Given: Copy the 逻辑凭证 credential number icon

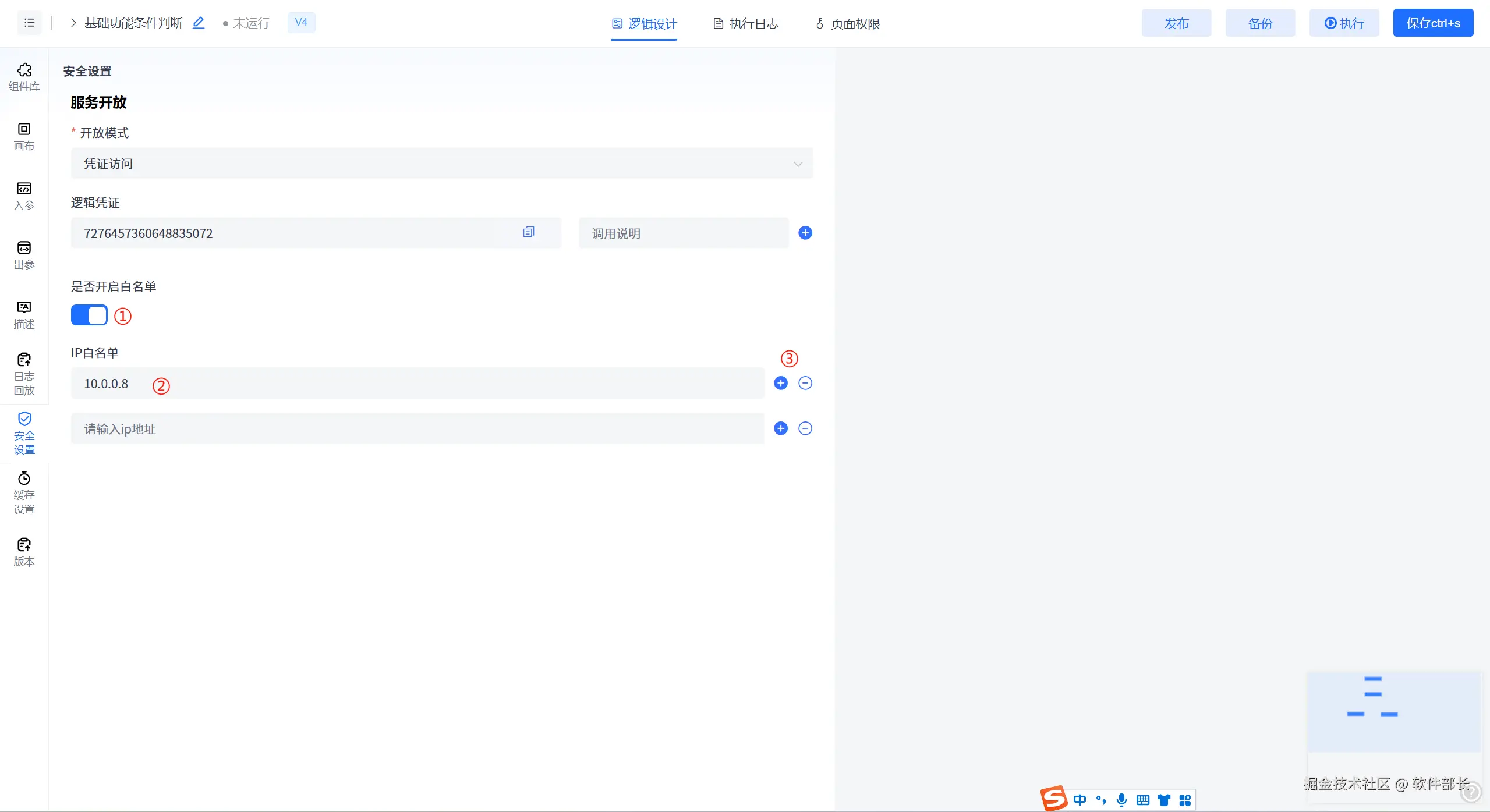Looking at the screenshot, I should (528, 232).
